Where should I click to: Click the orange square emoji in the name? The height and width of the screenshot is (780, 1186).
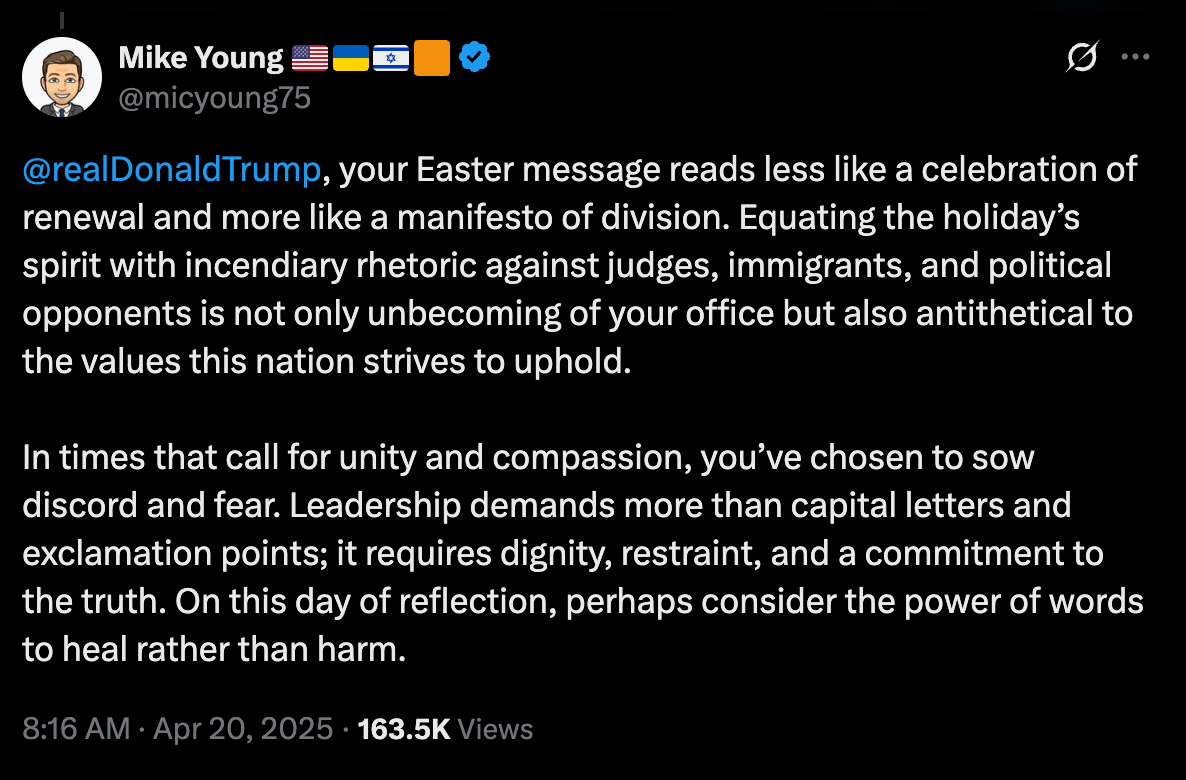point(431,58)
